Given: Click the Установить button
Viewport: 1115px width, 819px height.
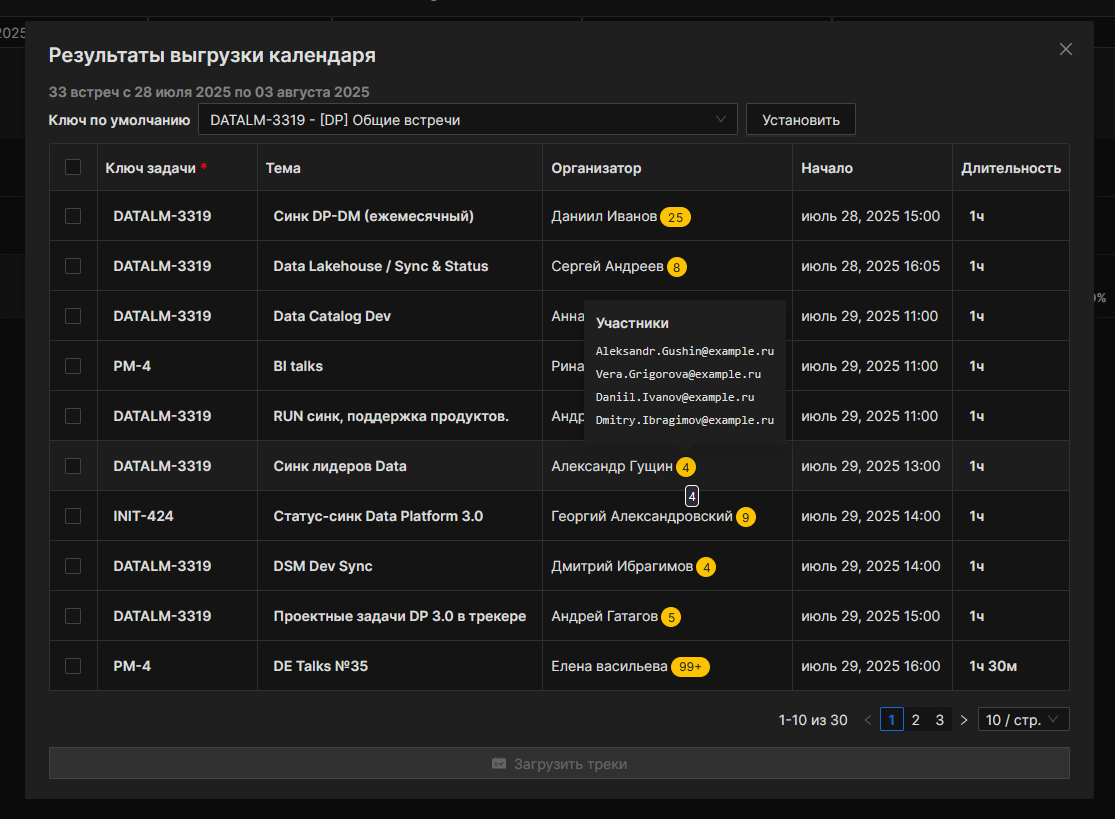Looking at the screenshot, I should (x=801, y=119).
